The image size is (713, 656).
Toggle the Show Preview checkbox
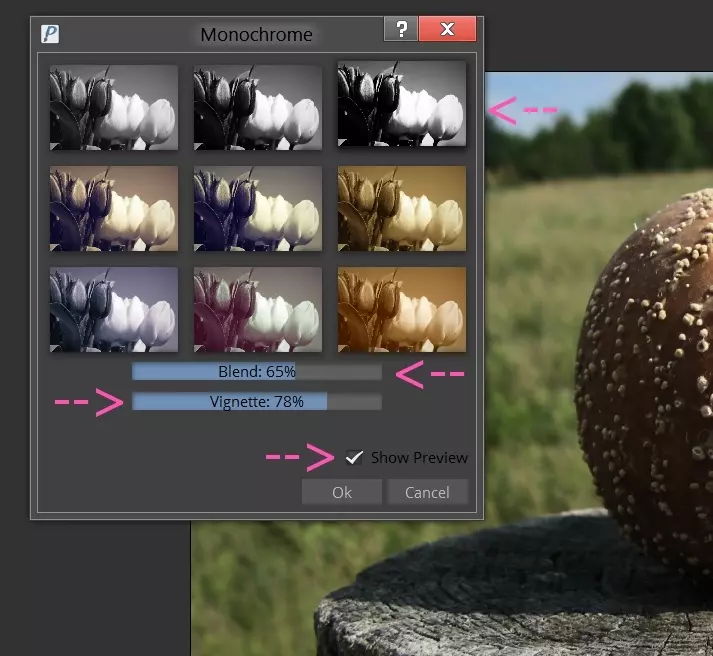[354, 457]
